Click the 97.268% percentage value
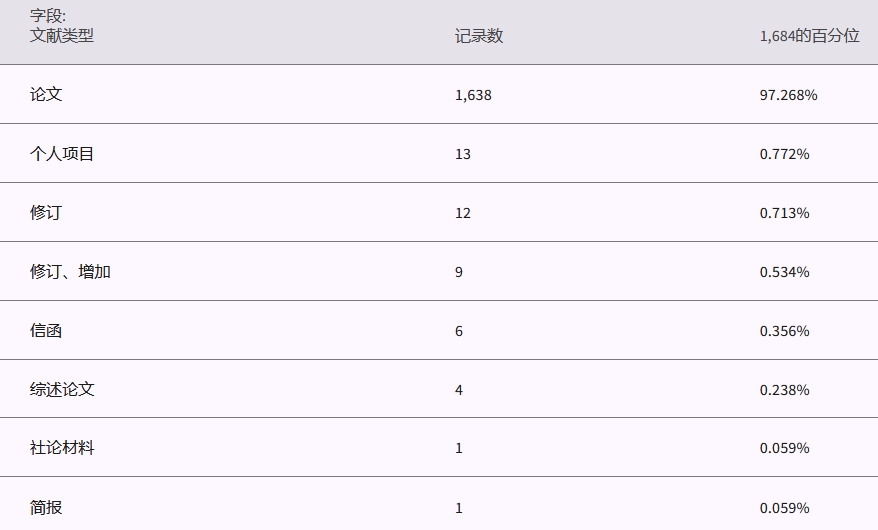Viewport: 878px width, 530px height. 788,95
